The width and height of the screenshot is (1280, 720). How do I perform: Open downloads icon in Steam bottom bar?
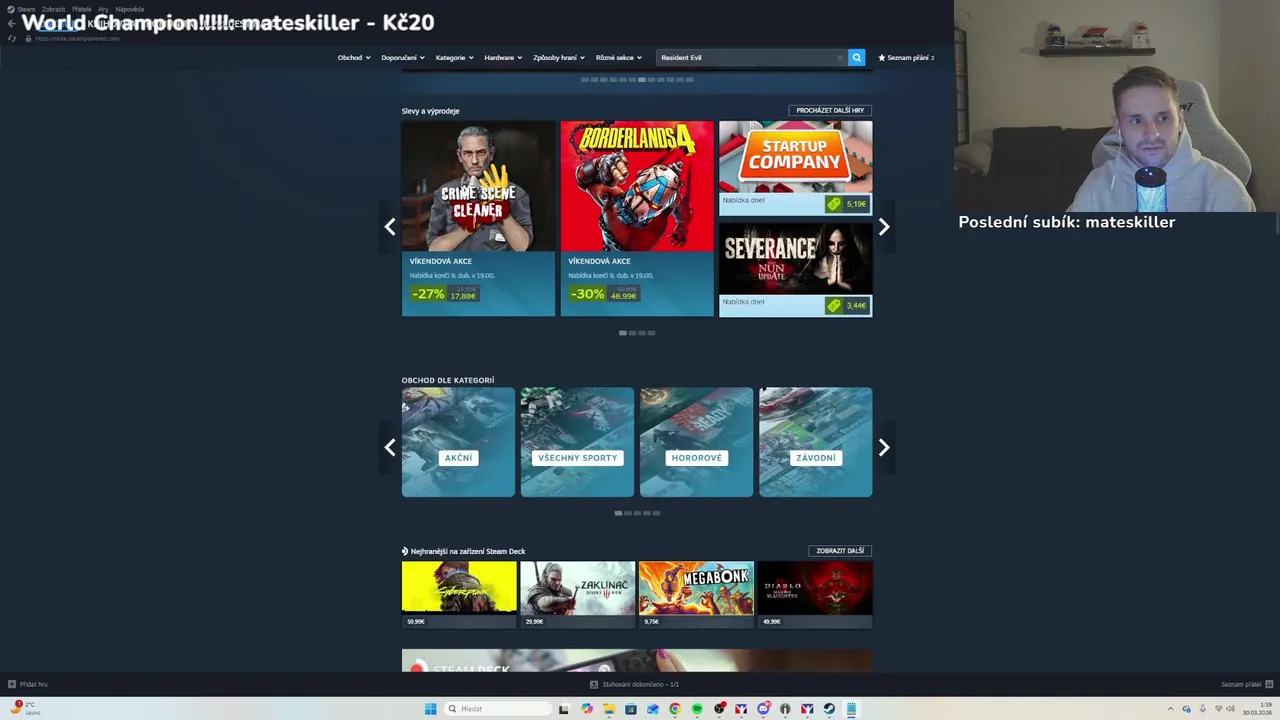[x=594, y=684]
